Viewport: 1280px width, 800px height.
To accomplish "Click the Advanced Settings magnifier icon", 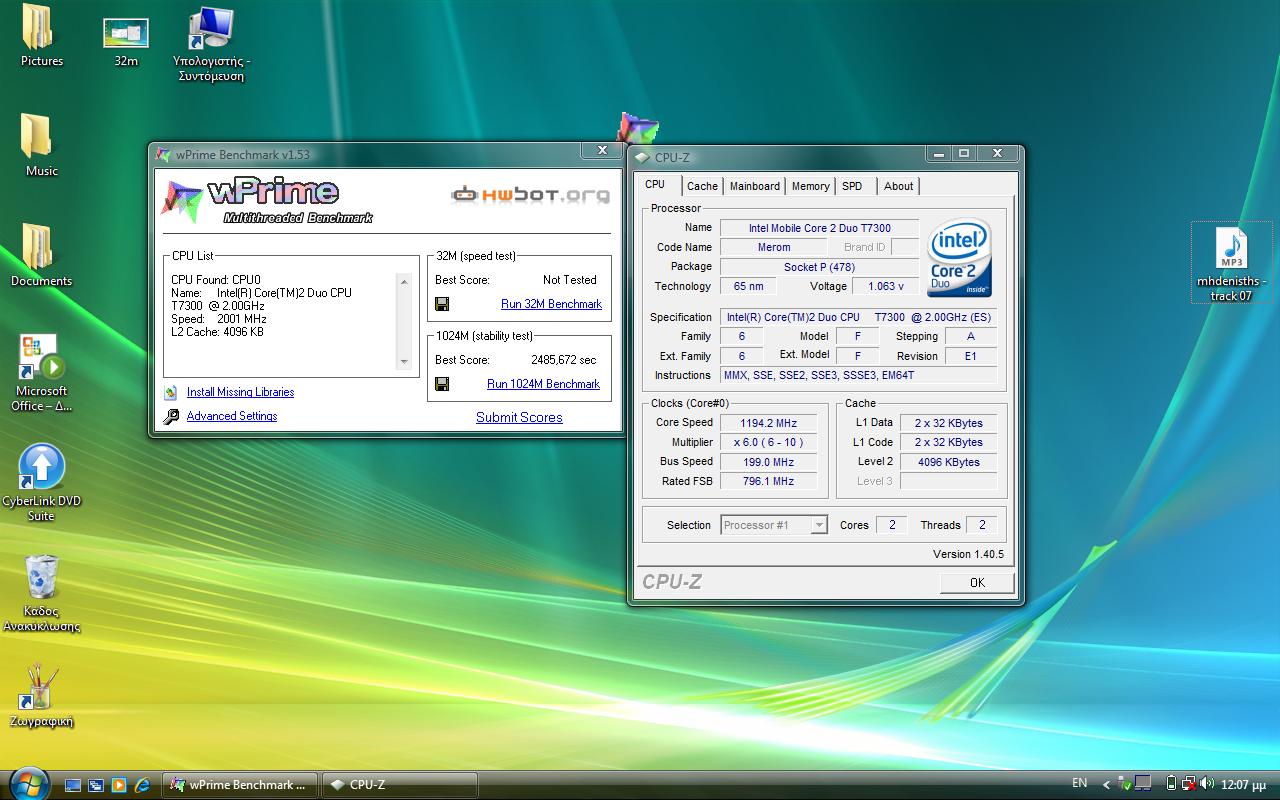I will [x=171, y=417].
